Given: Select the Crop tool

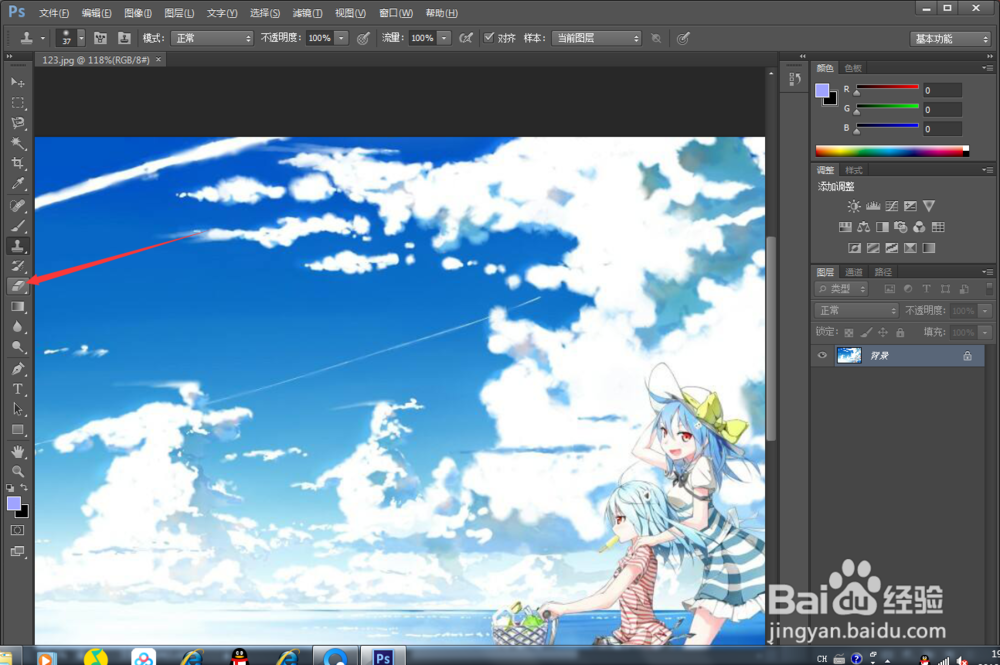Looking at the screenshot, I should (x=18, y=163).
